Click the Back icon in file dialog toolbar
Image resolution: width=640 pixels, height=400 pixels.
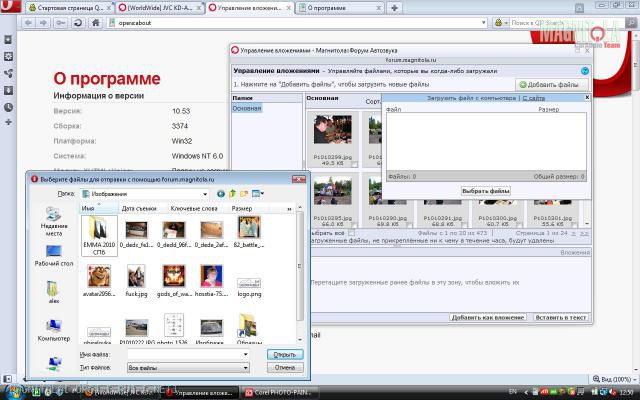[220, 194]
